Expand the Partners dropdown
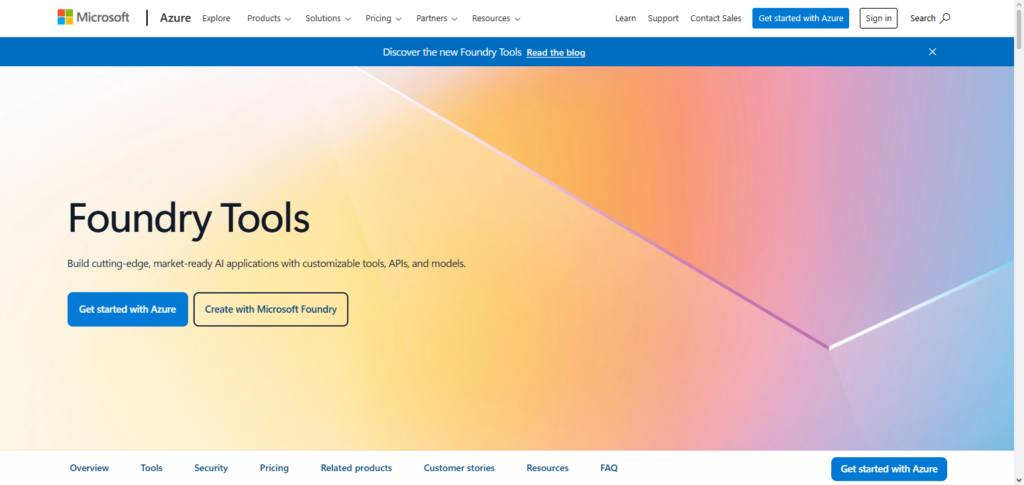This screenshot has width=1024, height=485. [x=437, y=18]
